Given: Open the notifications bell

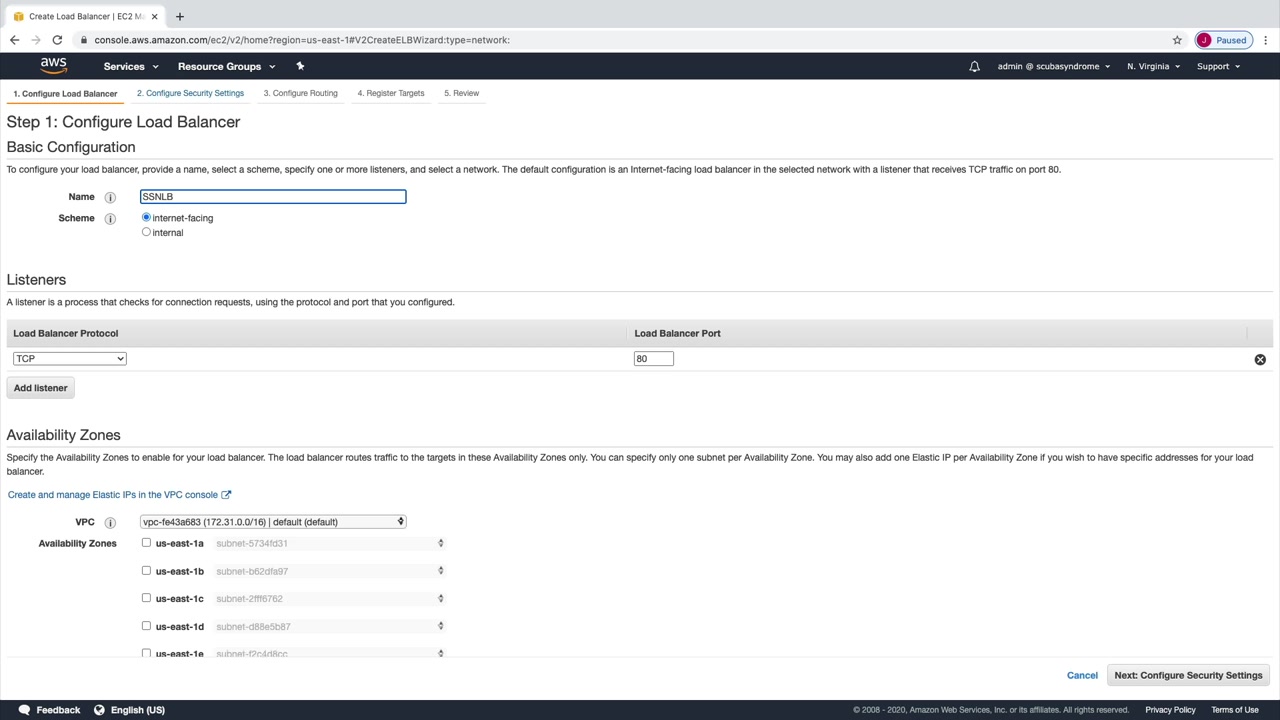Looking at the screenshot, I should click(974, 66).
